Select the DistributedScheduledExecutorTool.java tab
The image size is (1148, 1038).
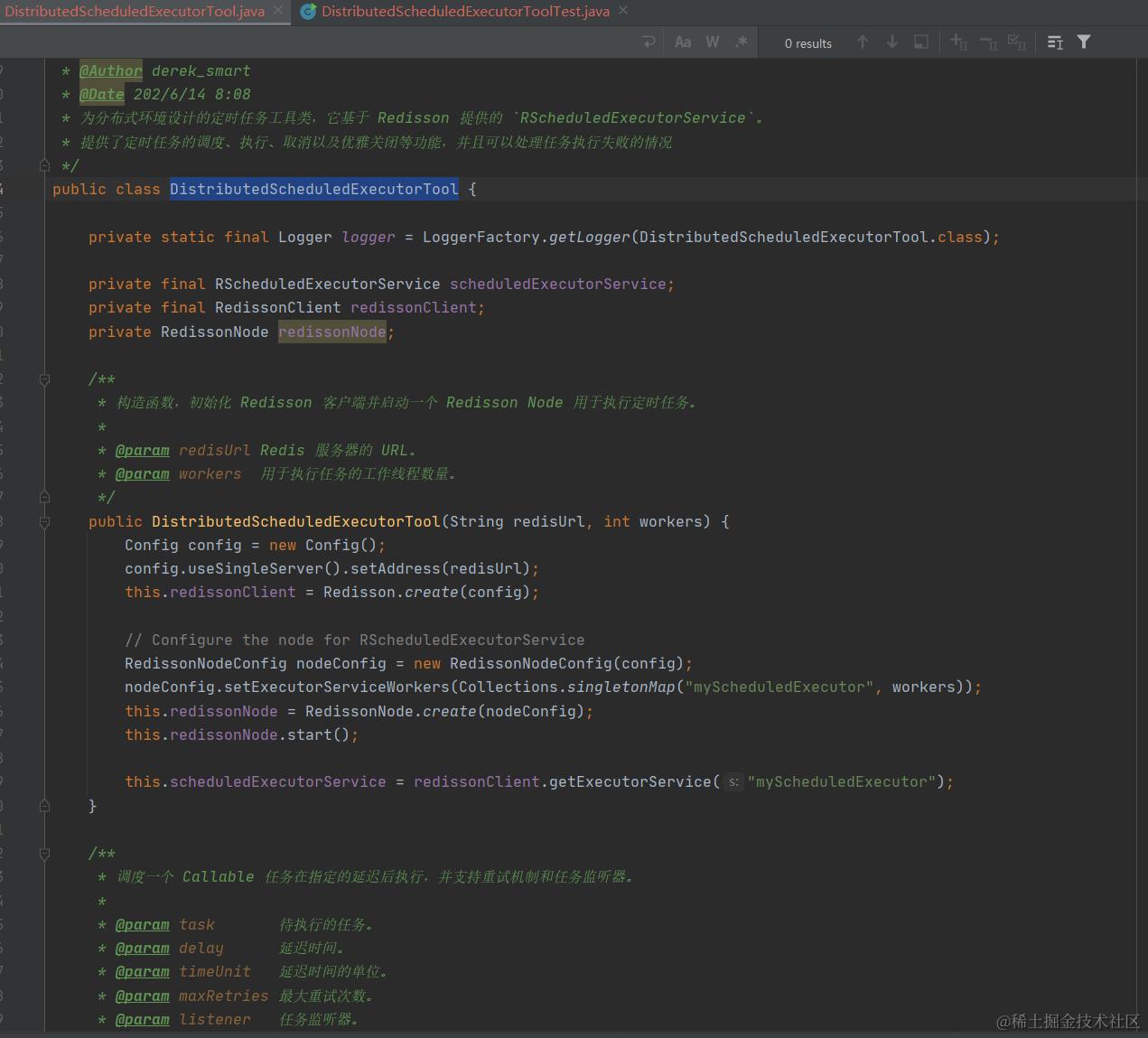point(135,12)
